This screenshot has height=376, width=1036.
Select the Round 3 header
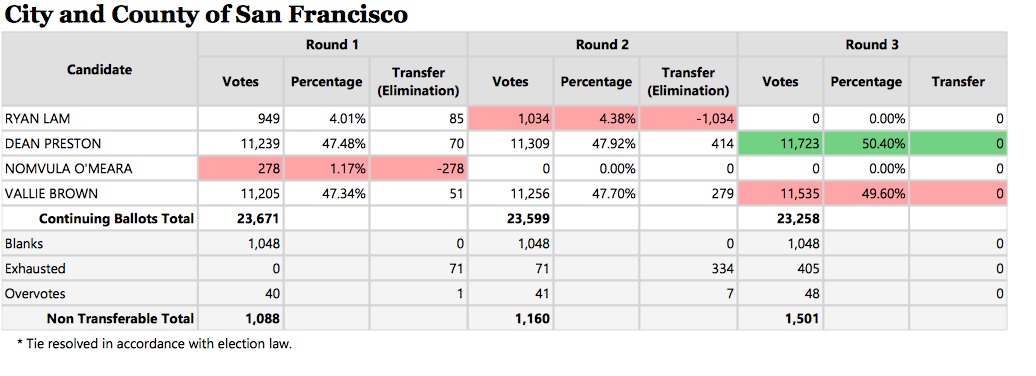[x=872, y=45]
